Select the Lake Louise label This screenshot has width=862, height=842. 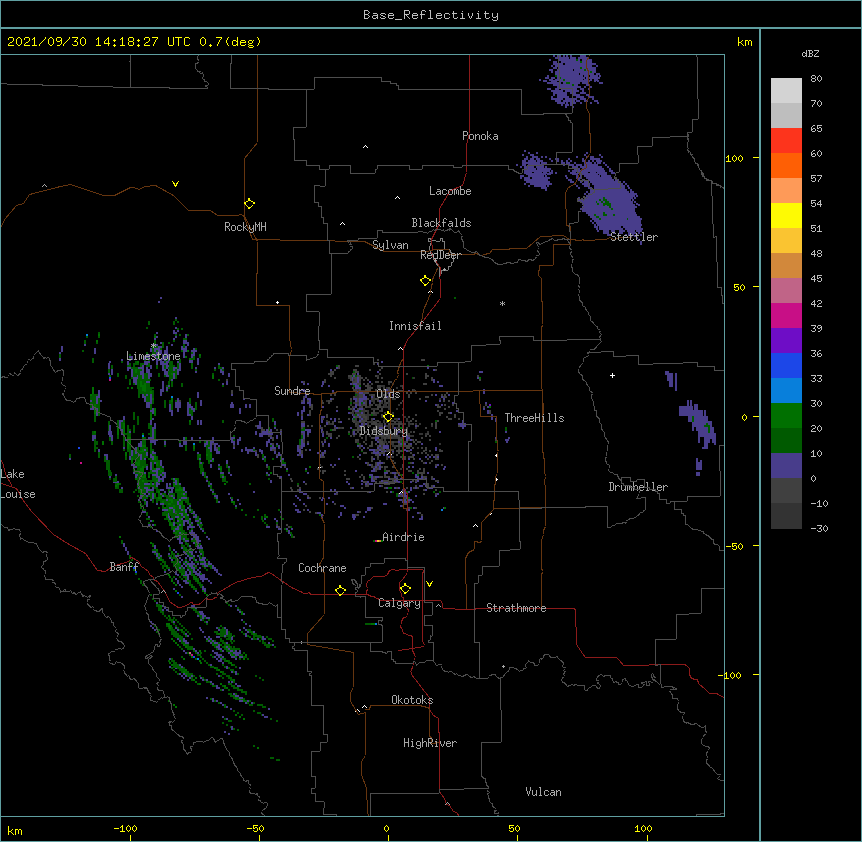click(x=18, y=484)
